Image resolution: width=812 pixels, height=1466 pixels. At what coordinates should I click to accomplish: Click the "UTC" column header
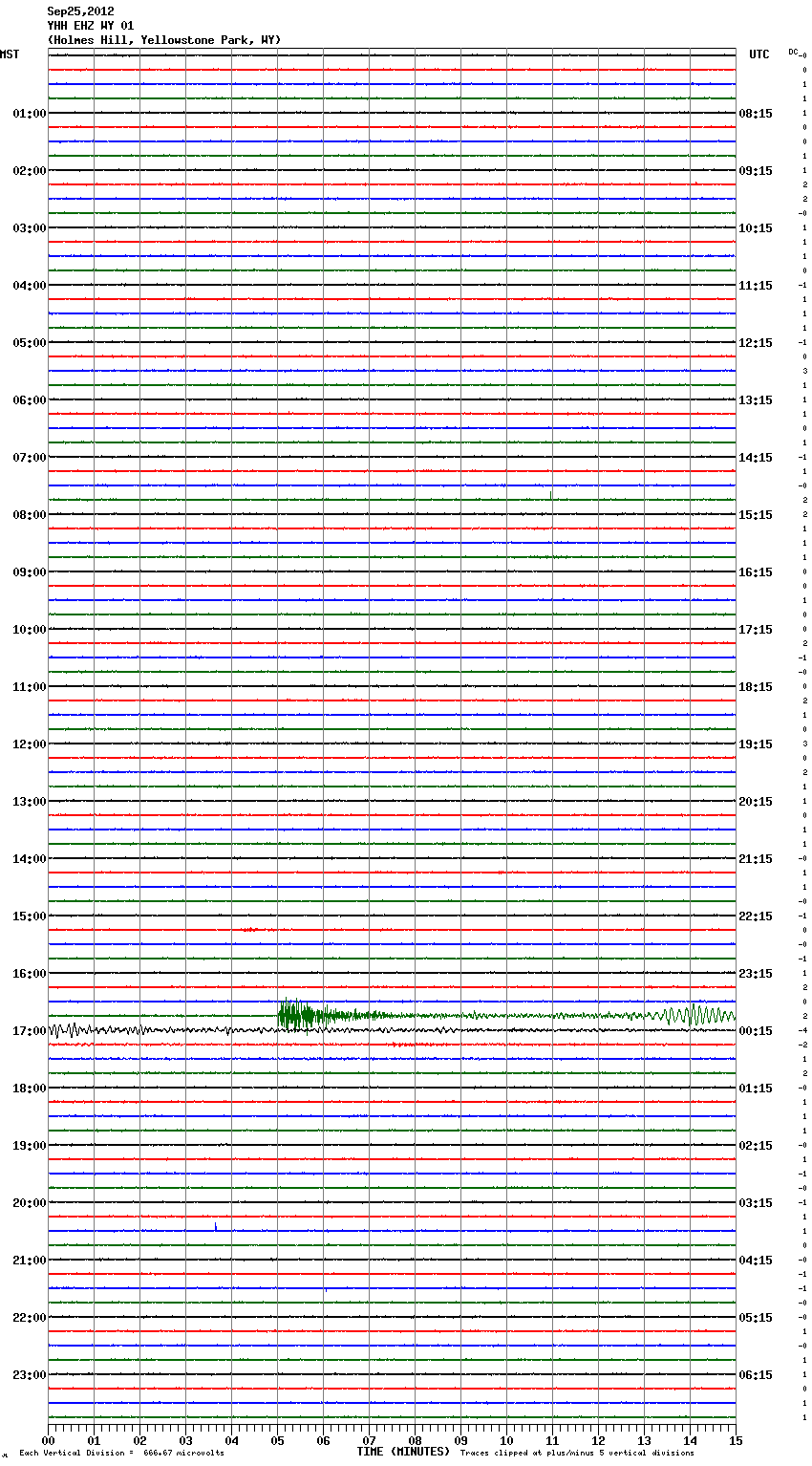coord(759,54)
